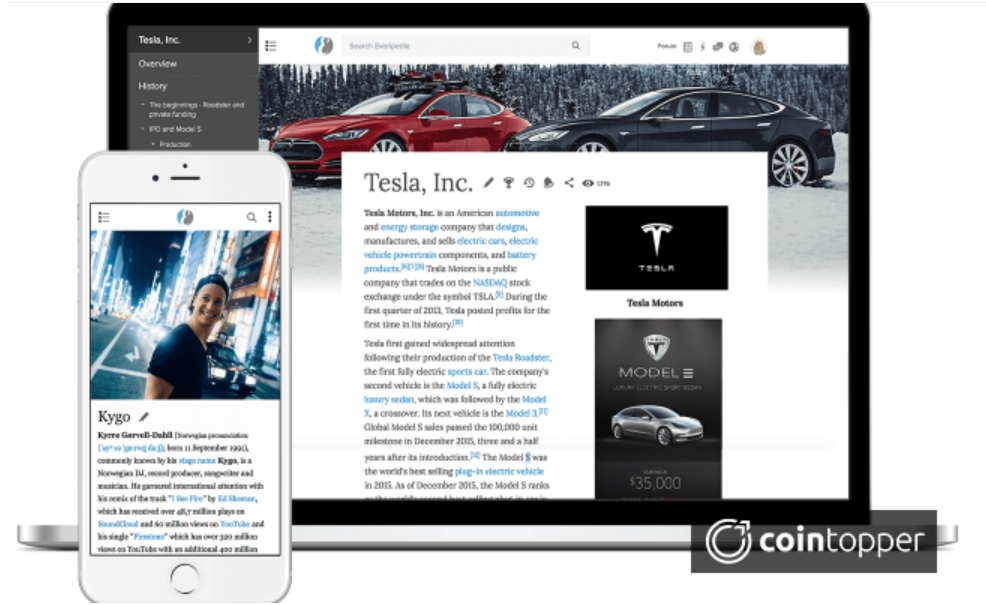986x605 pixels.
Task: Open the hamburger menu on the phone screen
Action: click(103, 216)
